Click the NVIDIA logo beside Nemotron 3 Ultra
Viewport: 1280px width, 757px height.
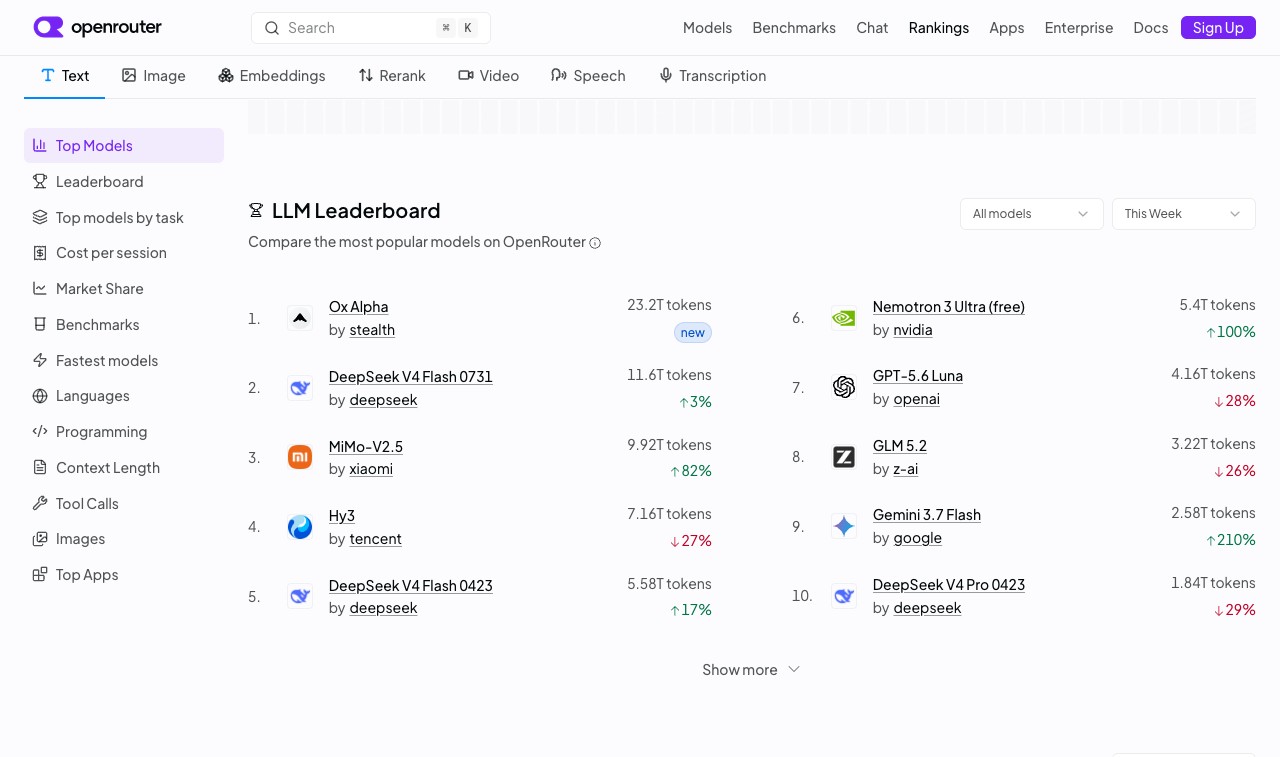pos(844,318)
